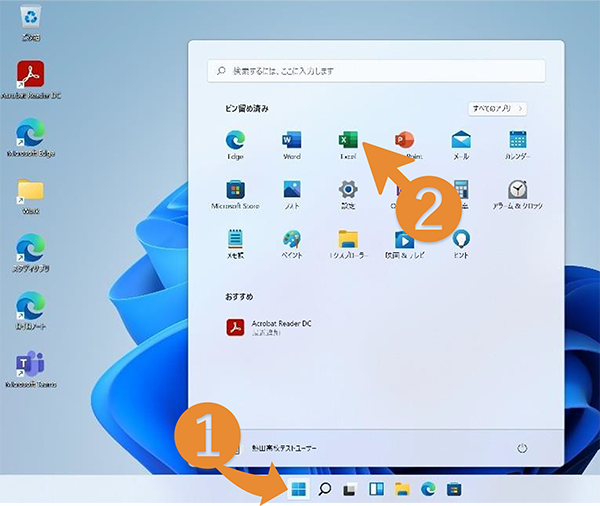The image size is (600, 506).
Task: Open メモ帳 (Notepad) app
Action: click(x=235, y=244)
